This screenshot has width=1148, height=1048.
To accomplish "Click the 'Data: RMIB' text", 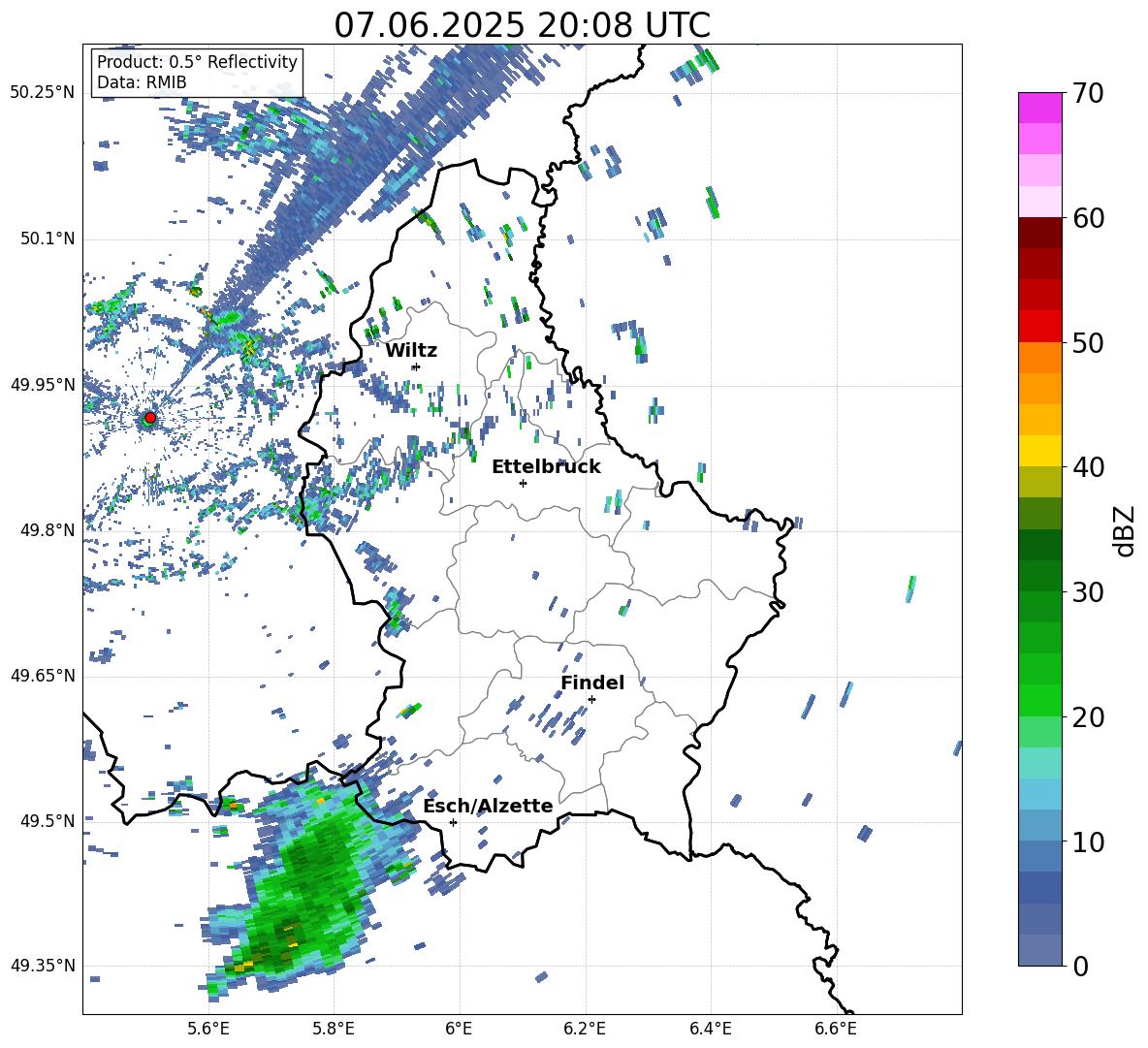I will (x=142, y=82).
